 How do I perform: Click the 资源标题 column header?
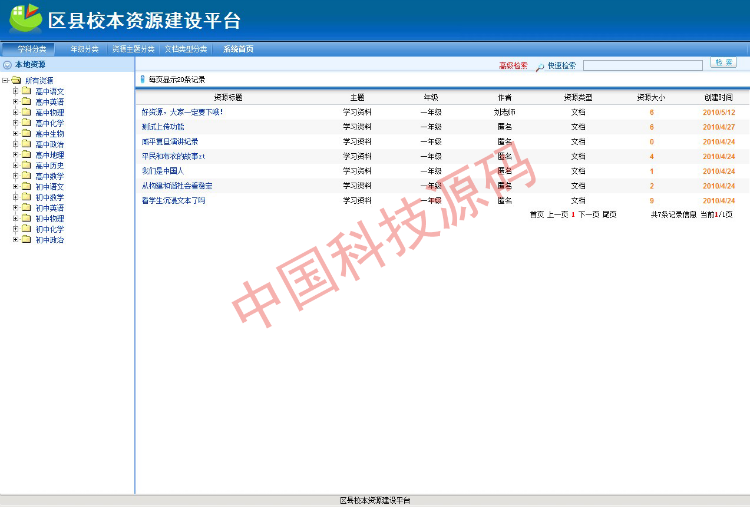coord(228,98)
